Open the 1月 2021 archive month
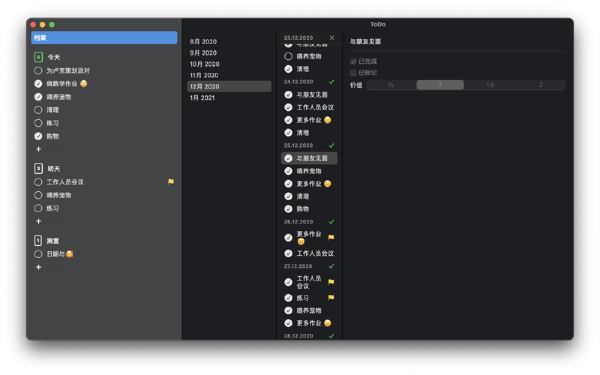This screenshot has width=600, height=375. [229, 98]
